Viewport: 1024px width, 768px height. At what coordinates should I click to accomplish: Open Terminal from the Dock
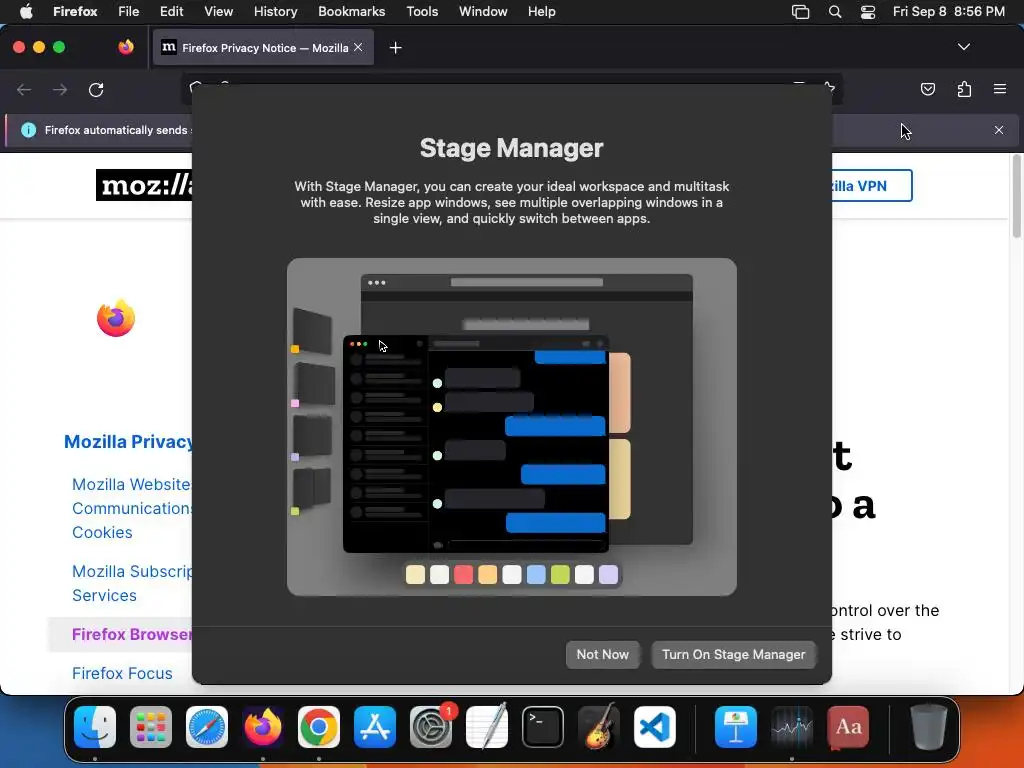(x=543, y=727)
